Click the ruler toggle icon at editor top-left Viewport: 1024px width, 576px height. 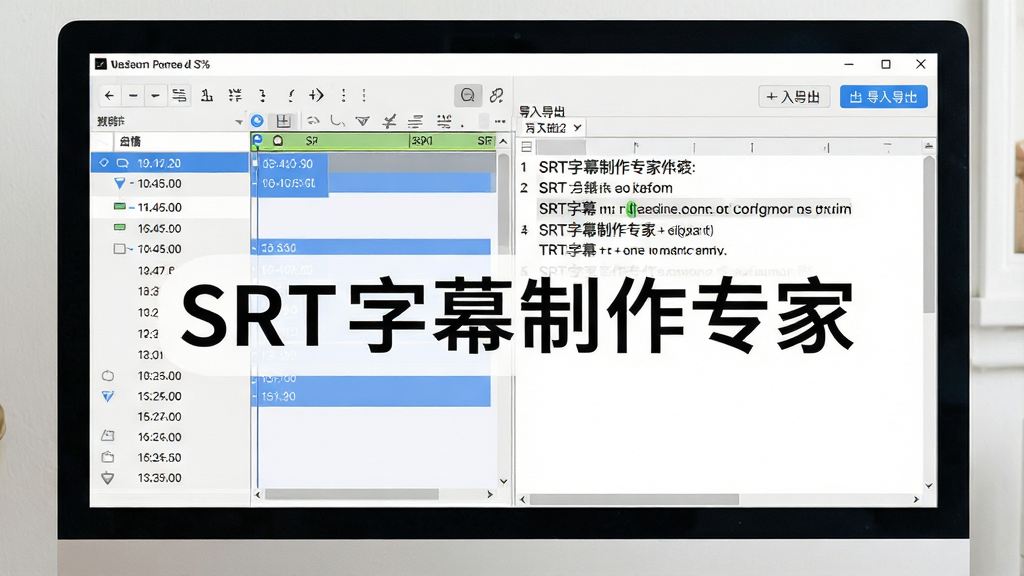tap(526, 147)
